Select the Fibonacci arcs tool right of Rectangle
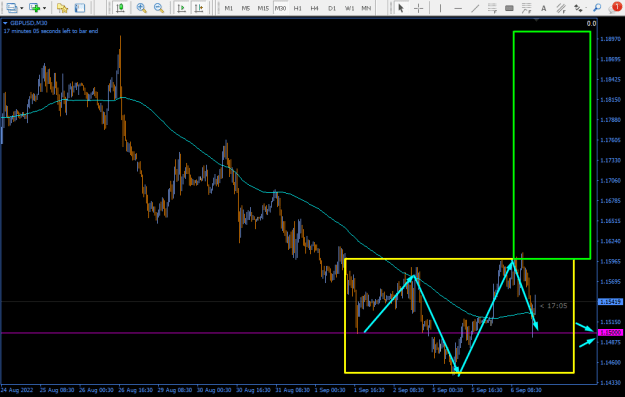Image resolution: width=625 pixels, height=397 pixels. pos(527,8)
